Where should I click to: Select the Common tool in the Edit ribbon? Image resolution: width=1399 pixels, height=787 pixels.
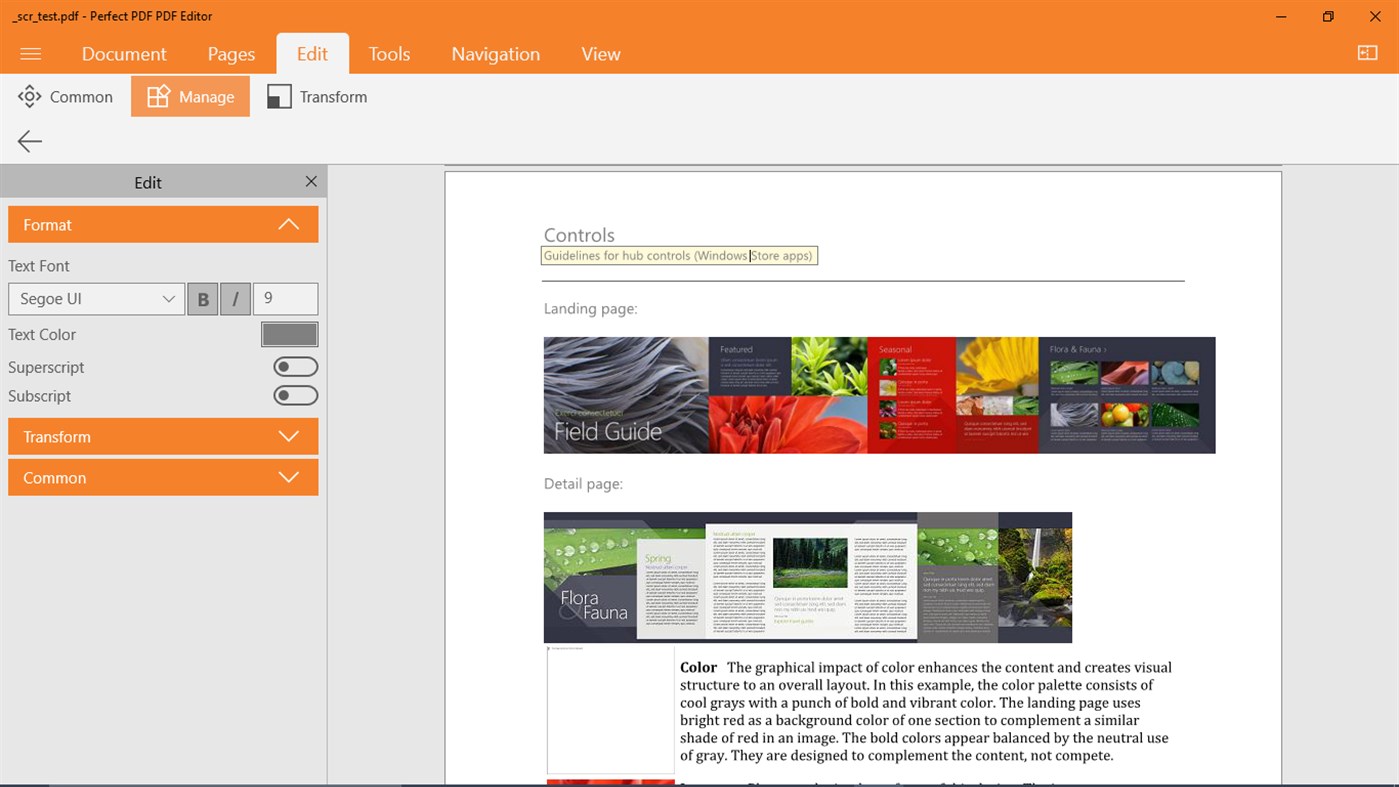coord(64,96)
